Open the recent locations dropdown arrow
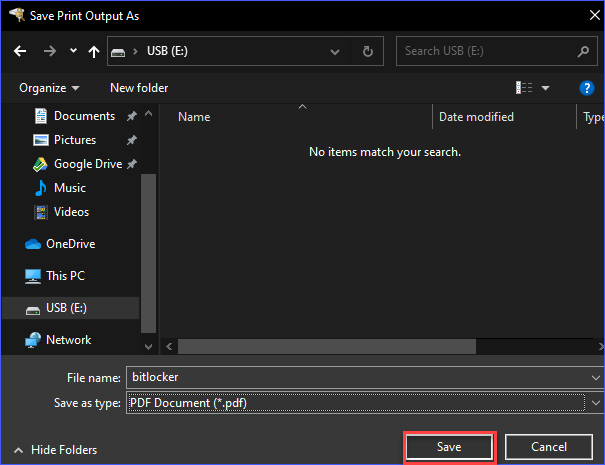 click(x=74, y=51)
